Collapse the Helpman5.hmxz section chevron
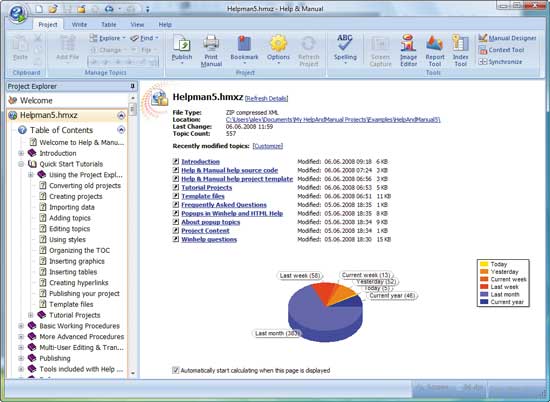Viewport: 550px width, 402px height. click(121, 115)
